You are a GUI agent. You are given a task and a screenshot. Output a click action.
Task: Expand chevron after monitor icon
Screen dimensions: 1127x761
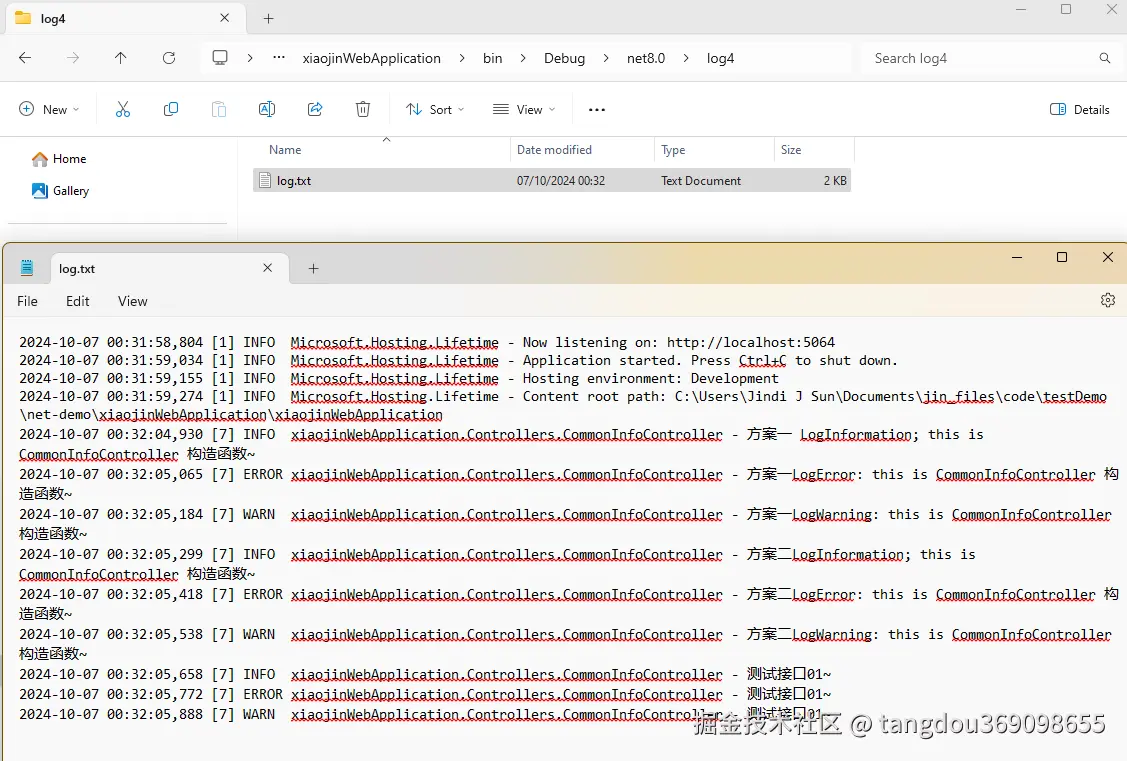click(x=249, y=58)
